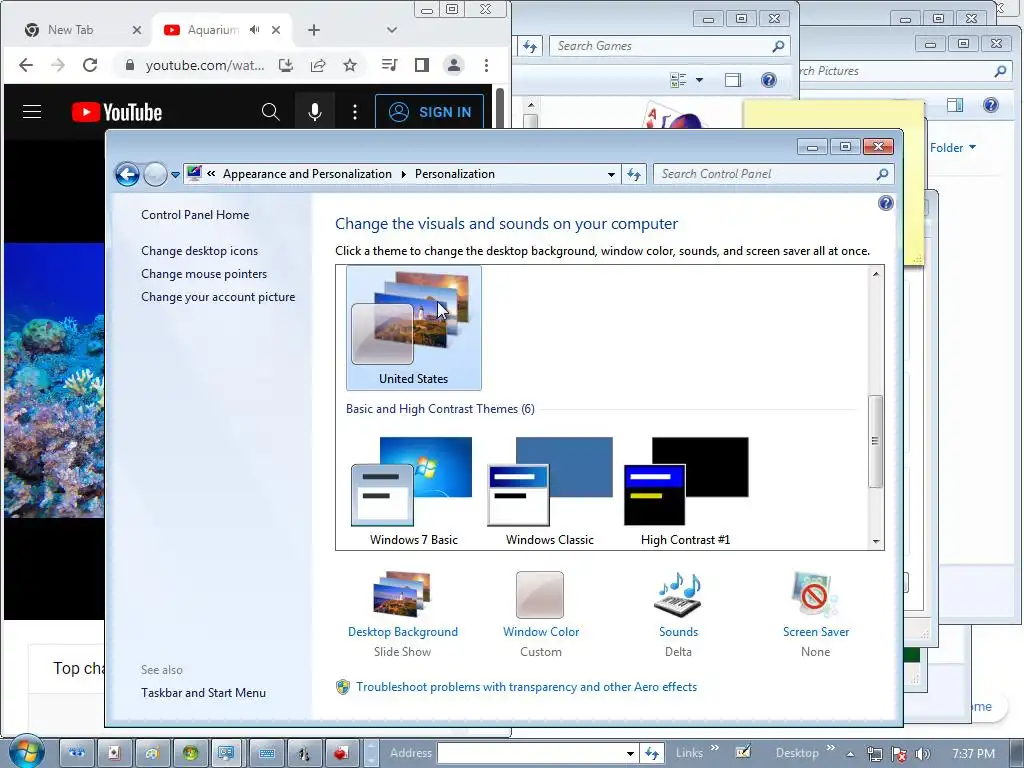
Task: Choose the High Contrast #1 theme
Action: pos(686,490)
